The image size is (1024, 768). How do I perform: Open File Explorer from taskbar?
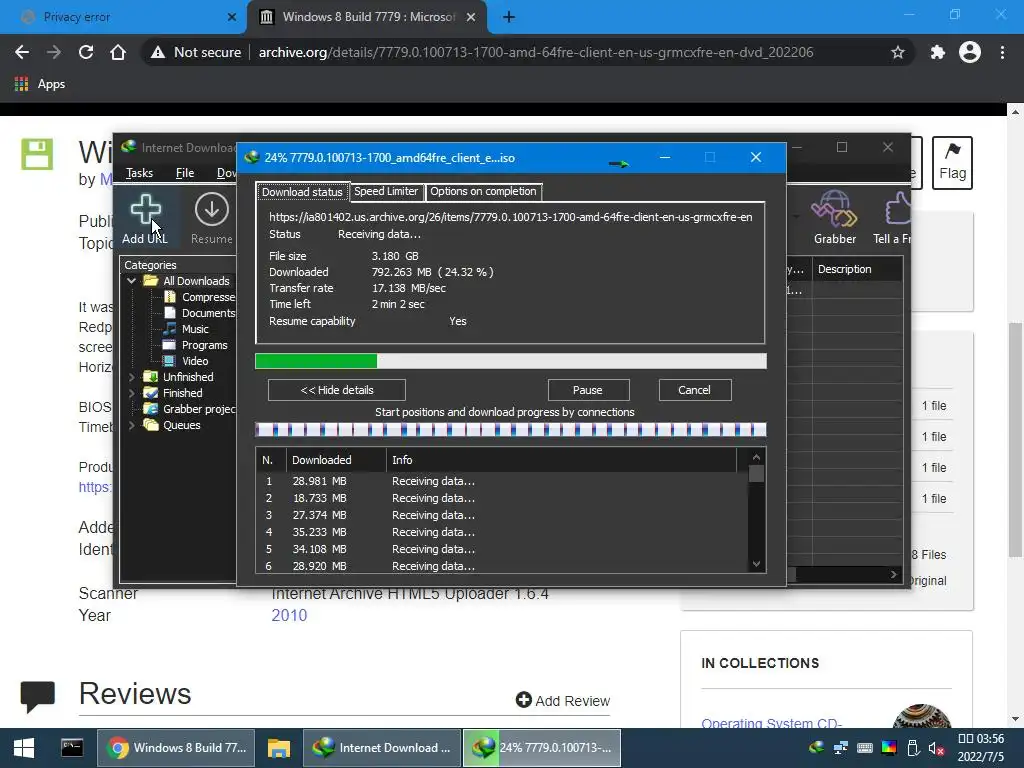click(x=279, y=748)
